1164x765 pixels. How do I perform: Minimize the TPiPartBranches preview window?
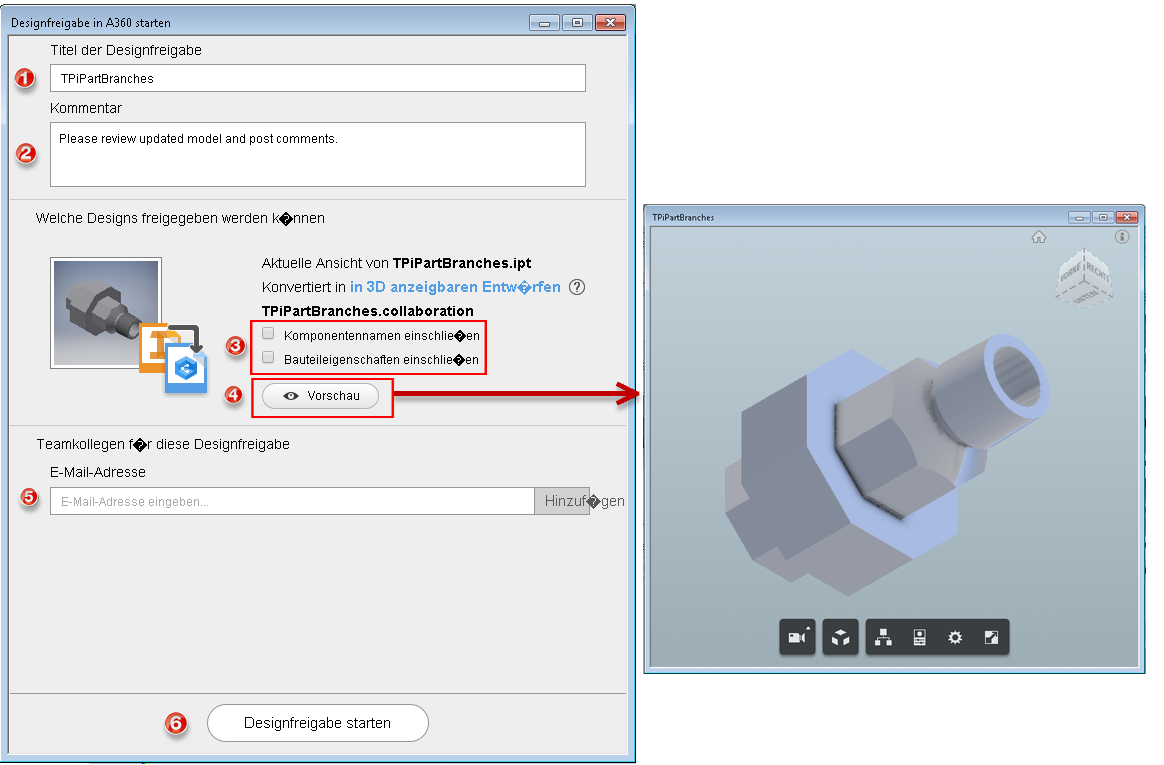(1079, 217)
